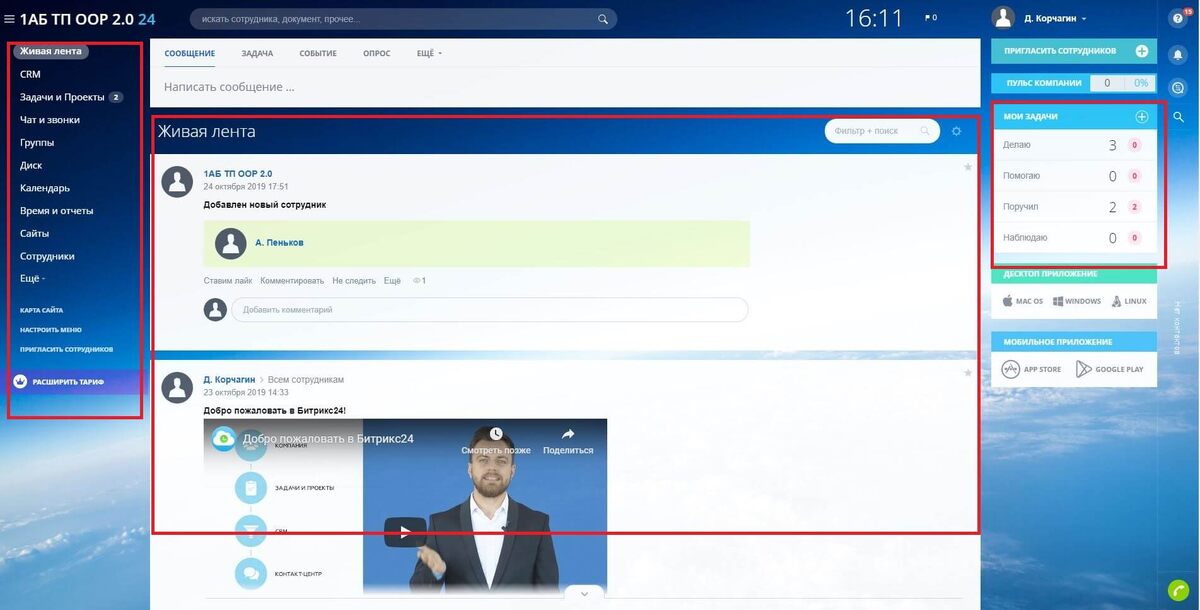Click А. Пеньков's avatar in the post
Viewport: 1200px width, 610px height.
231,243
